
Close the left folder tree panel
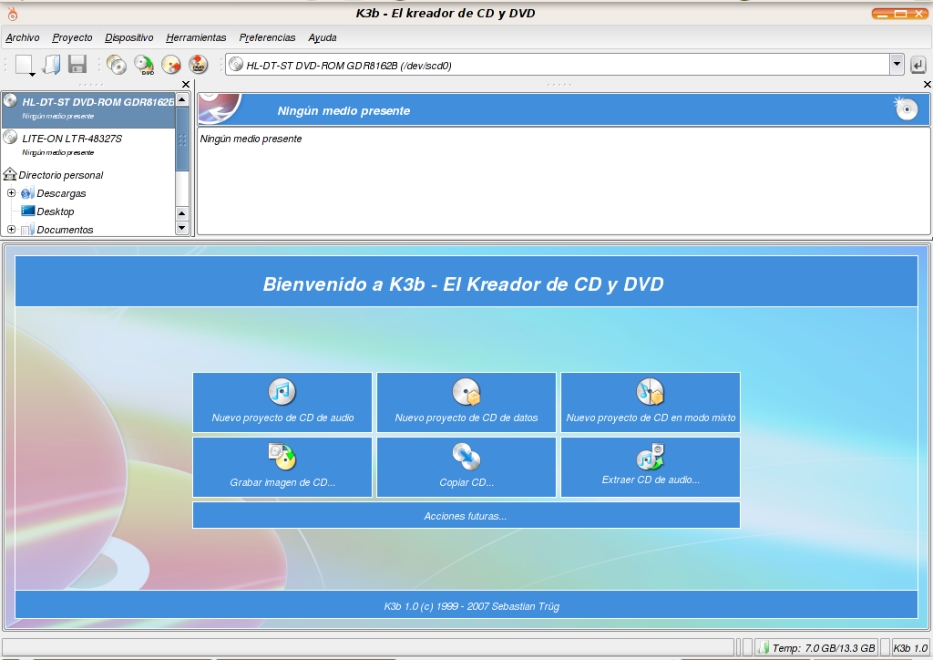[186, 85]
